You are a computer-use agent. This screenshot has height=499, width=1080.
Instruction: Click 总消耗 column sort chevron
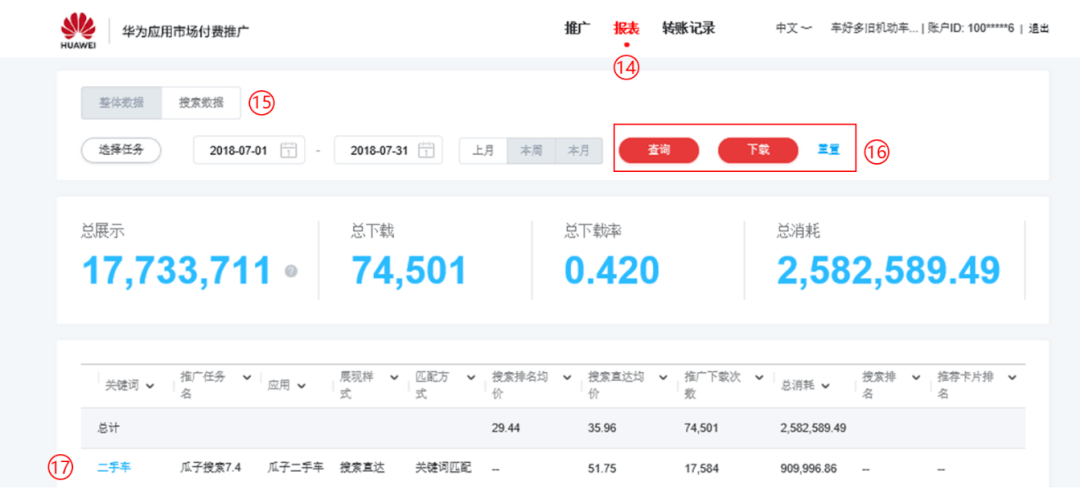pos(825,386)
